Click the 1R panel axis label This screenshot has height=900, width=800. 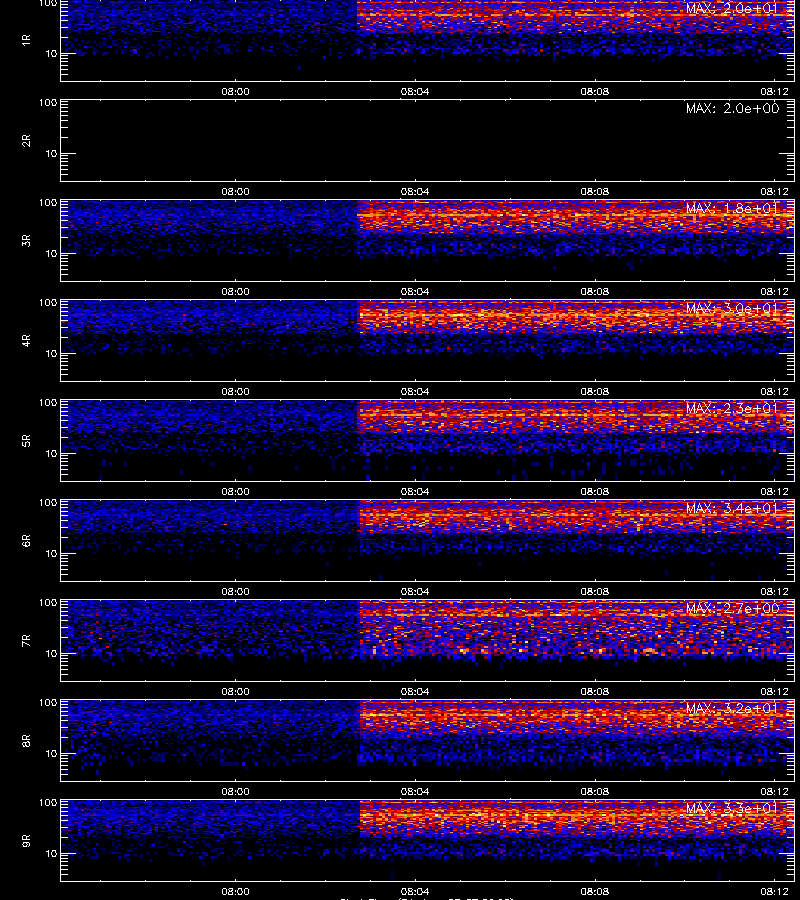[x=26, y=40]
